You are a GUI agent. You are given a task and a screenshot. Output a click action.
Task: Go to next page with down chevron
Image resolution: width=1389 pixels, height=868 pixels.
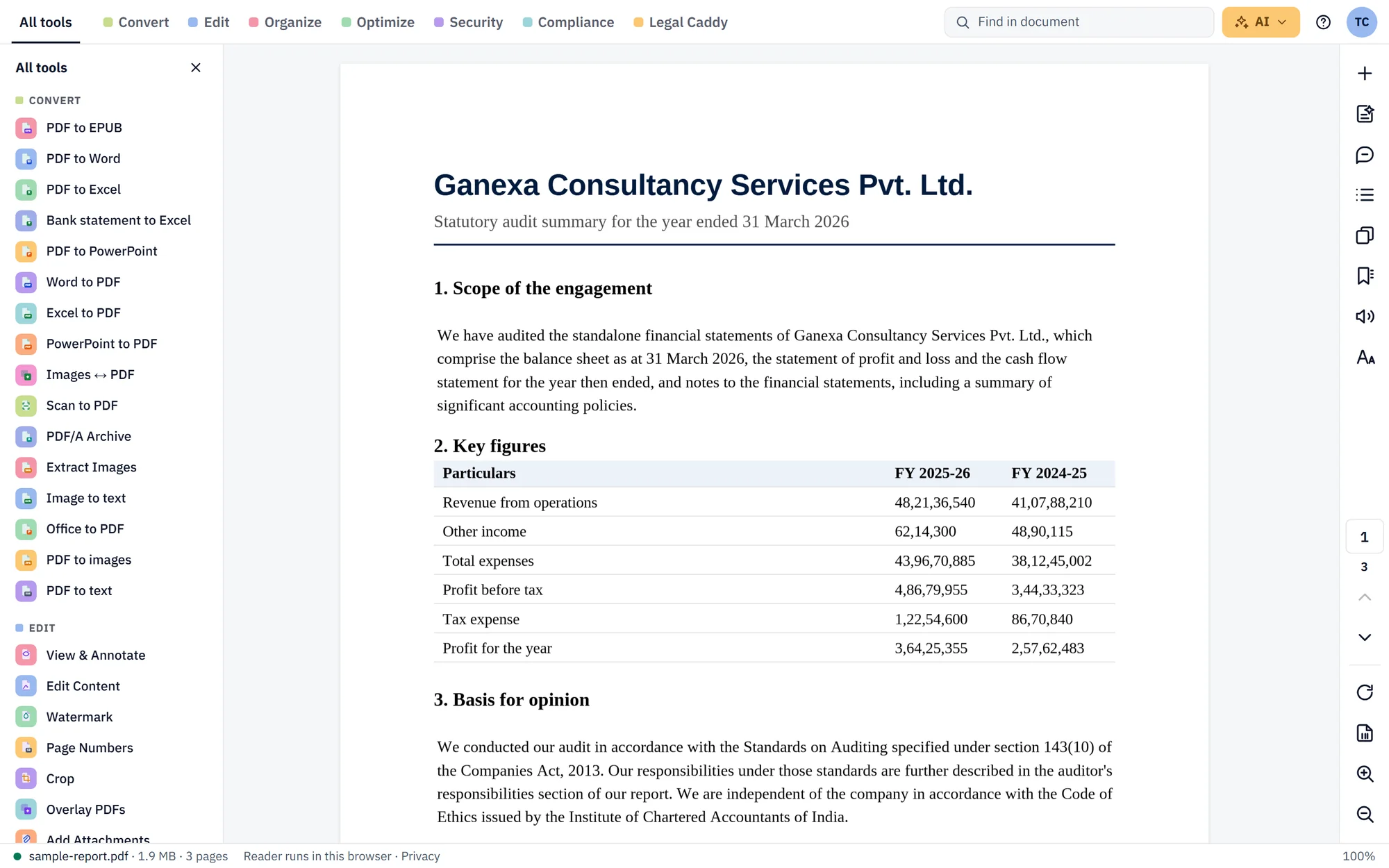[x=1365, y=637]
